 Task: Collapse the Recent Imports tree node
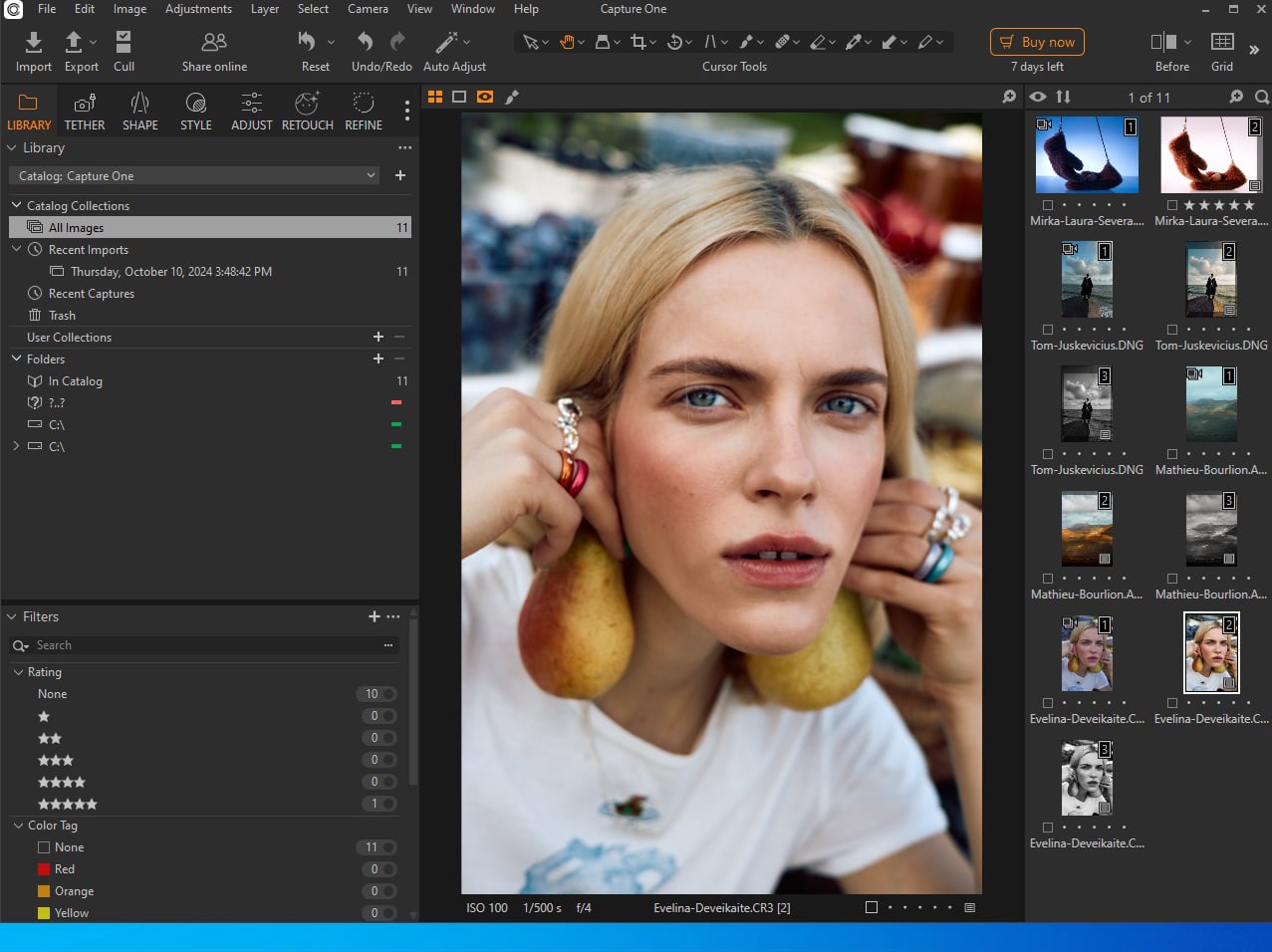coord(16,249)
